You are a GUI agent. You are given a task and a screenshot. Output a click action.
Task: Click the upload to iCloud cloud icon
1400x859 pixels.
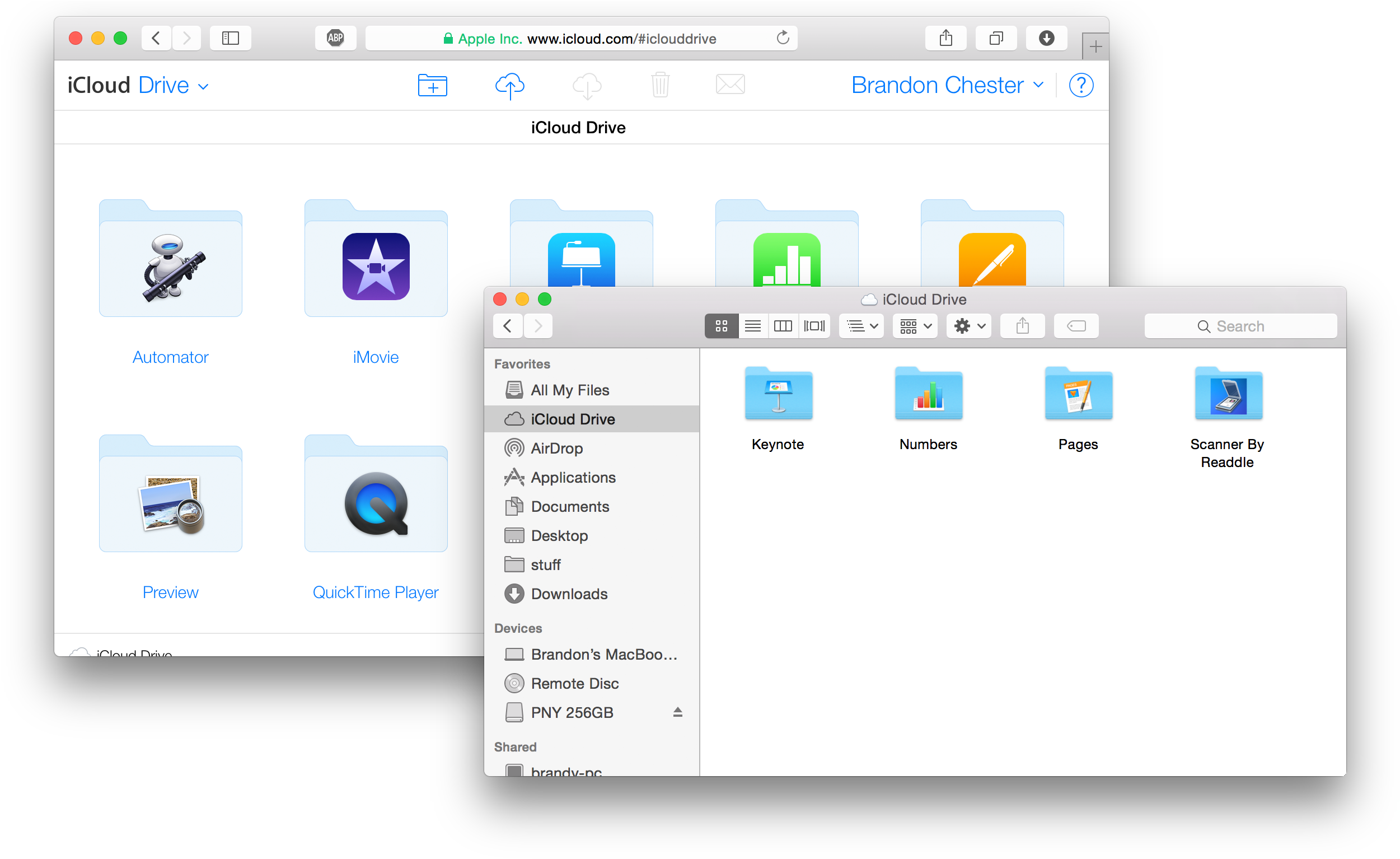509,85
